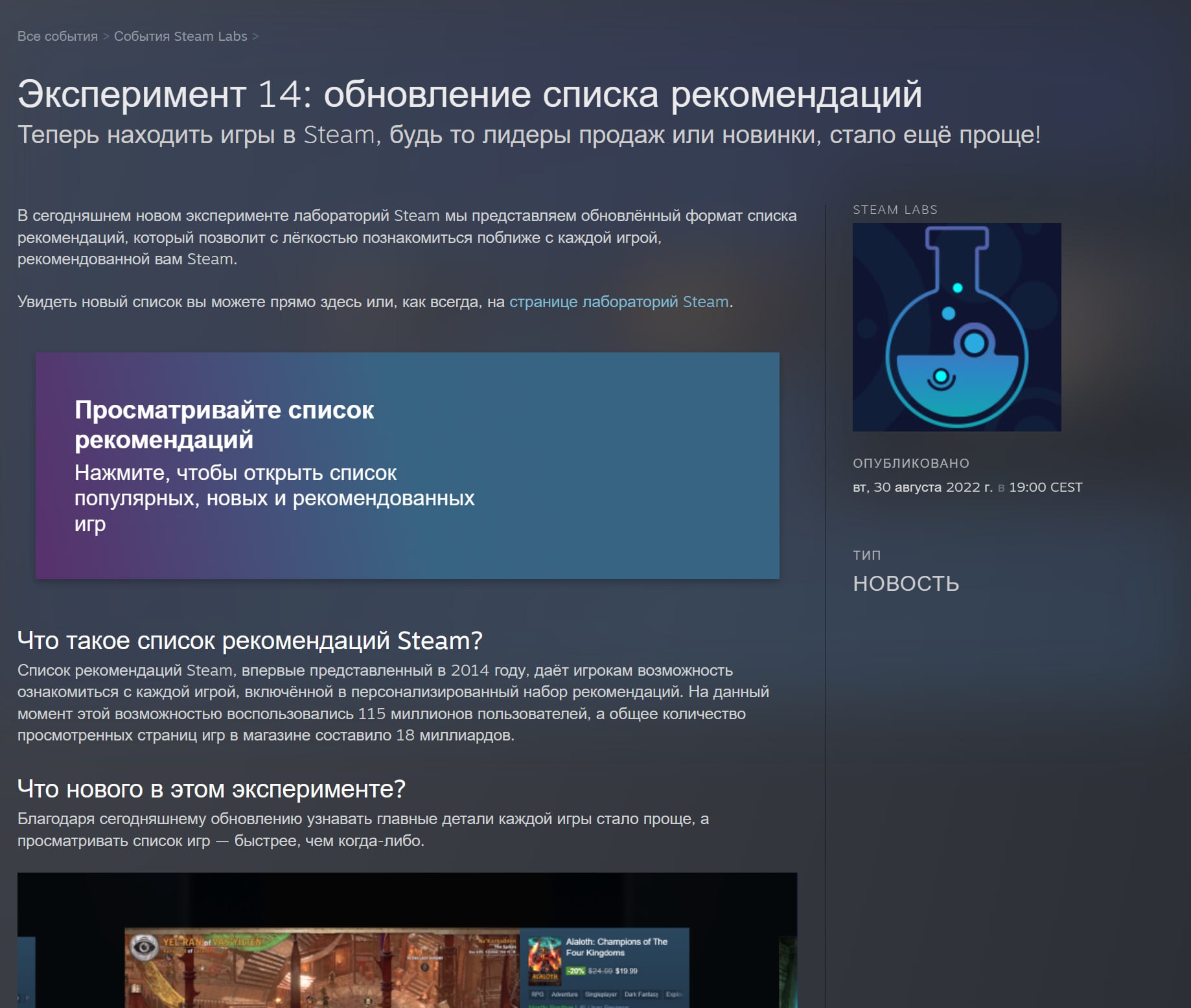Click the "Нажмите, чтобы открыть список" banner text
The width and height of the screenshot is (1191, 1008).
click(275, 498)
